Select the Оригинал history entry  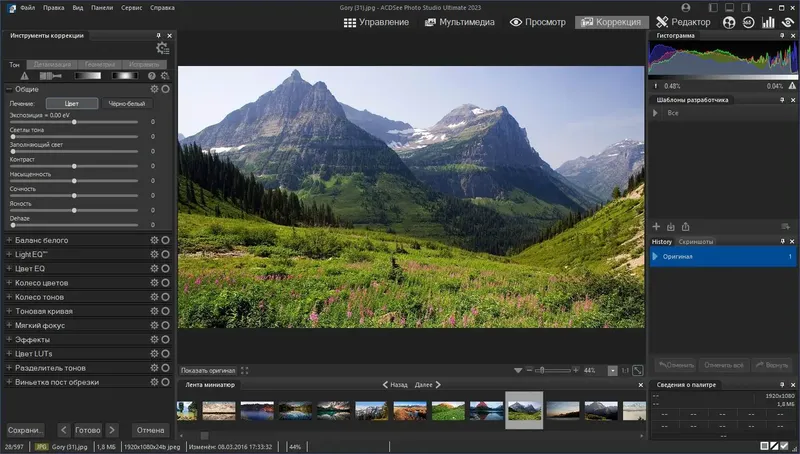click(723, 257)
